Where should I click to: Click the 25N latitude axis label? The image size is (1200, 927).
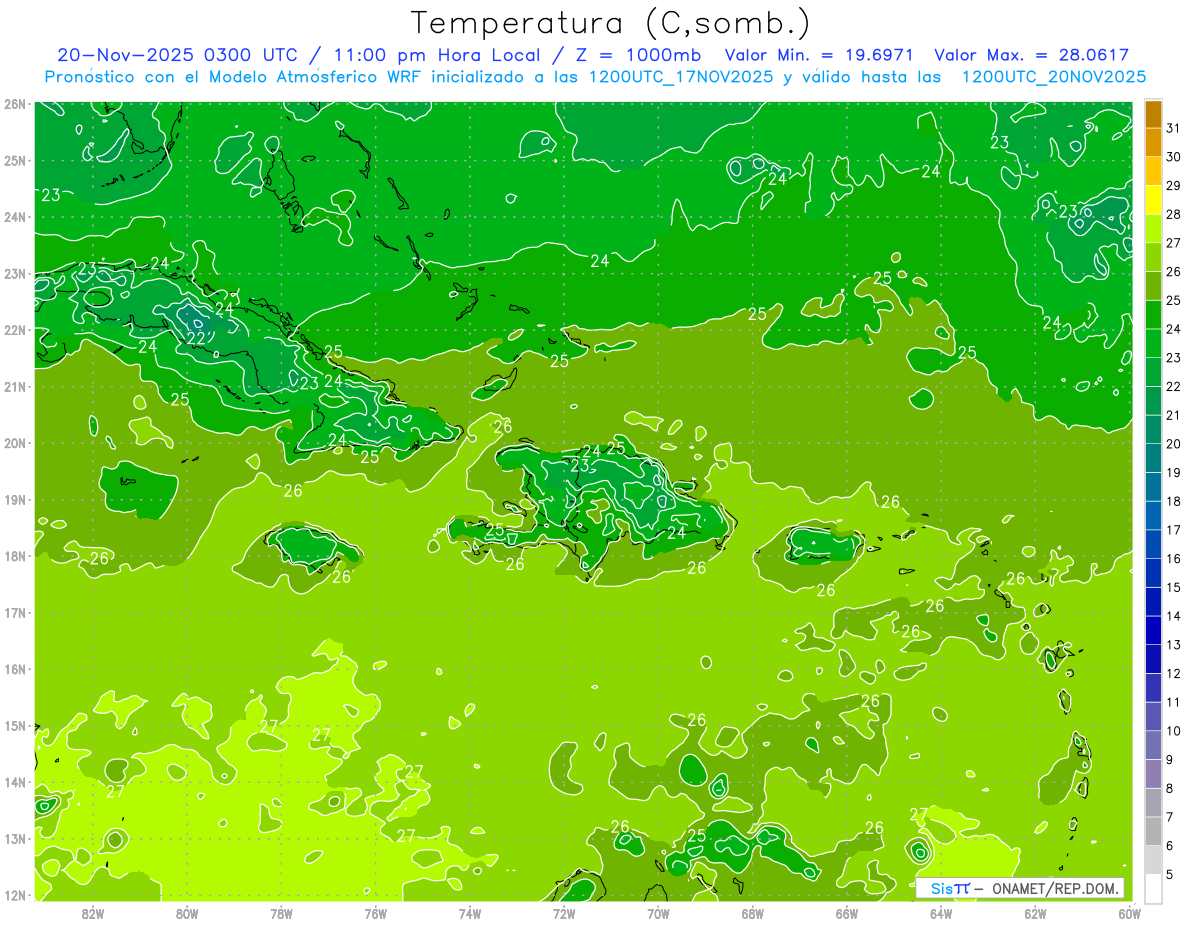pyautogui.click(x=14, y=160)
